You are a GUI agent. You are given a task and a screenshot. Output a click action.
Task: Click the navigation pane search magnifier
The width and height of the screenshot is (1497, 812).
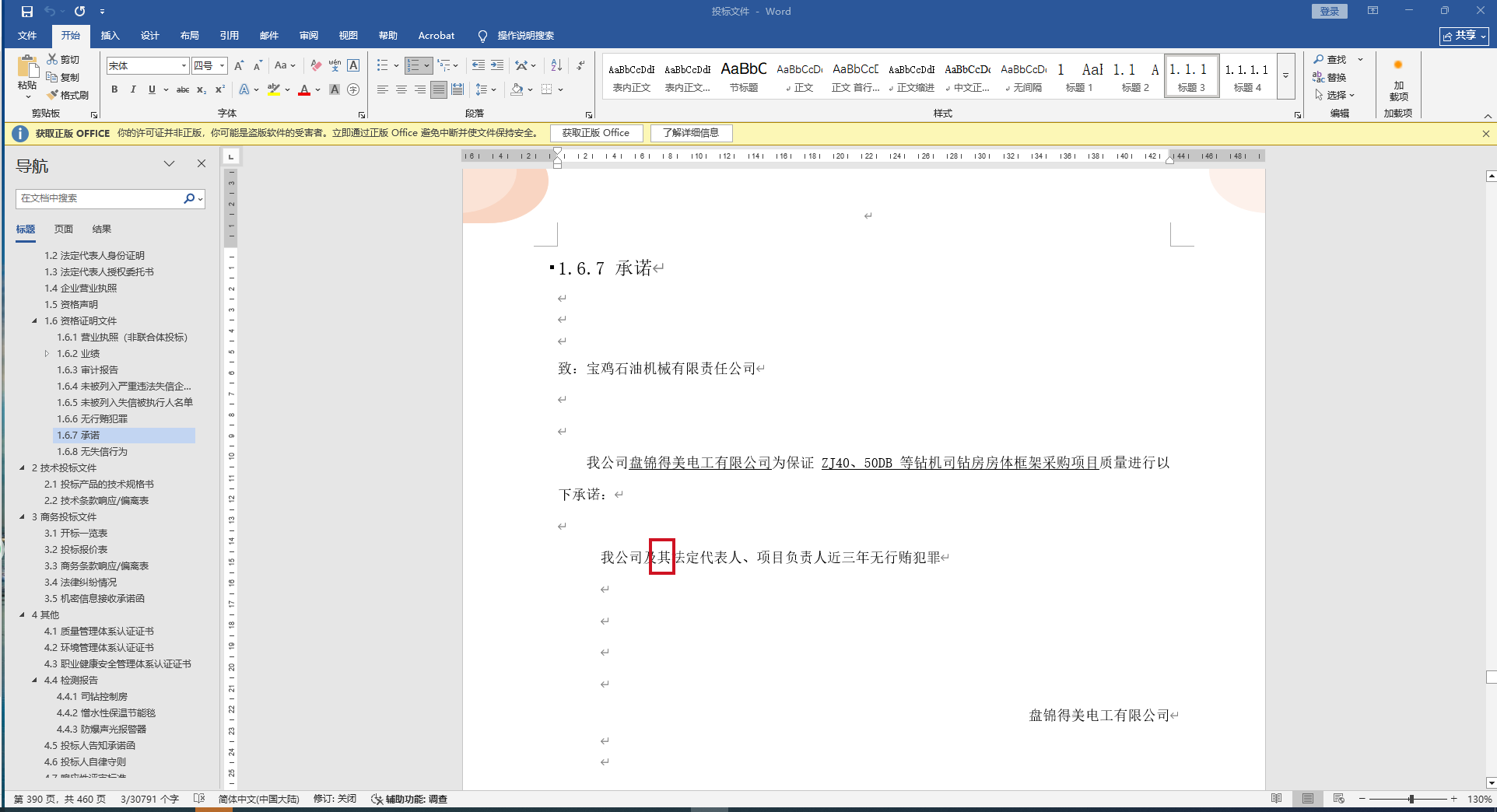click(188, 198)
